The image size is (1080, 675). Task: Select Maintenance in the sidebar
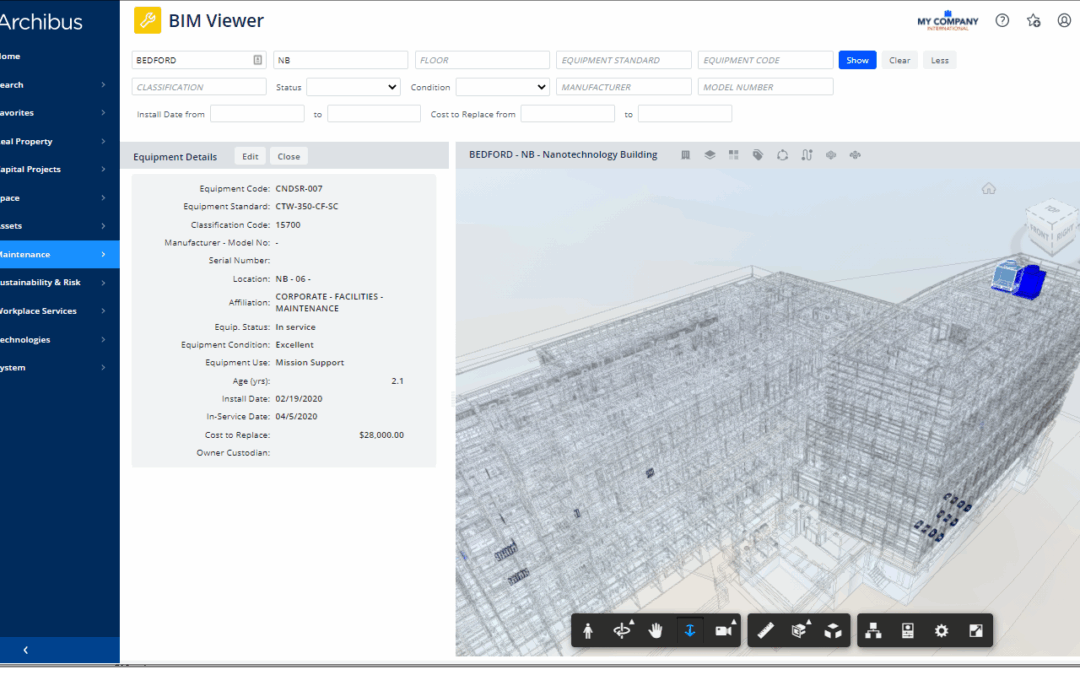click(59, 254)
